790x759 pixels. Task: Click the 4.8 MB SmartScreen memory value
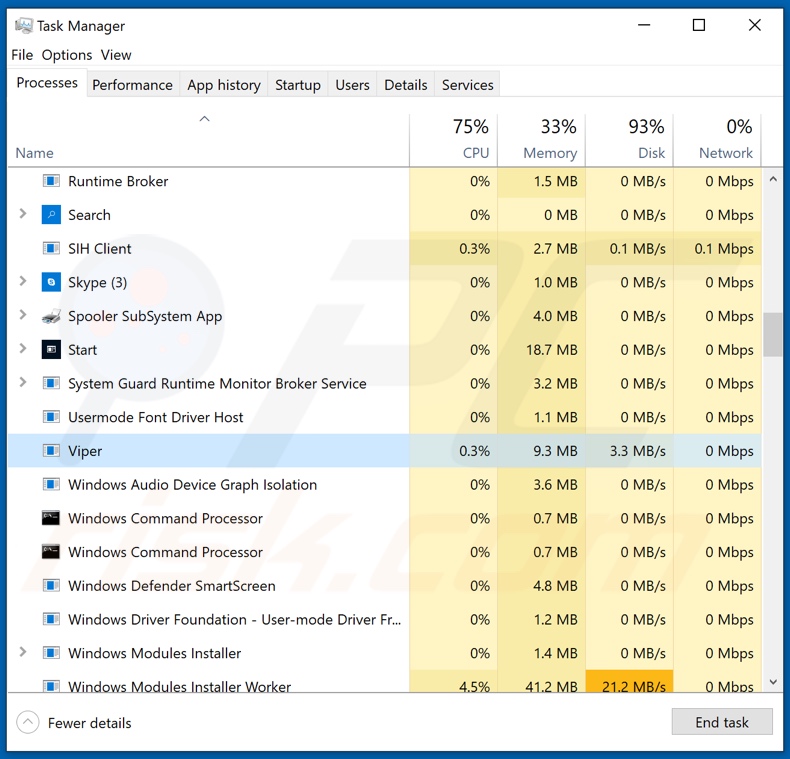point(555,586)
